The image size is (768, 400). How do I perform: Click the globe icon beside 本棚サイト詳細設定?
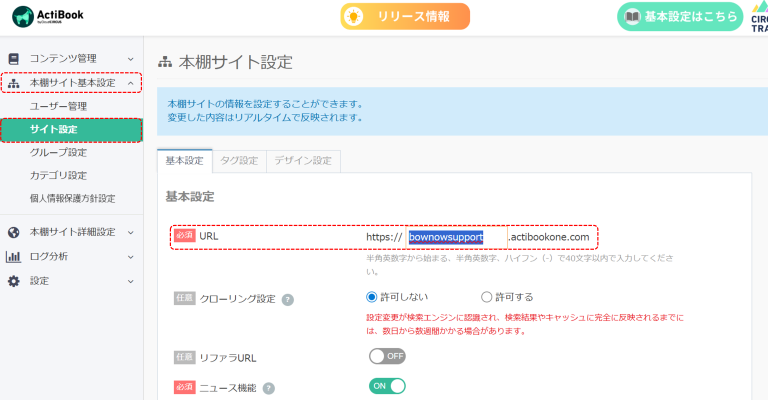(x=14, y=232)
